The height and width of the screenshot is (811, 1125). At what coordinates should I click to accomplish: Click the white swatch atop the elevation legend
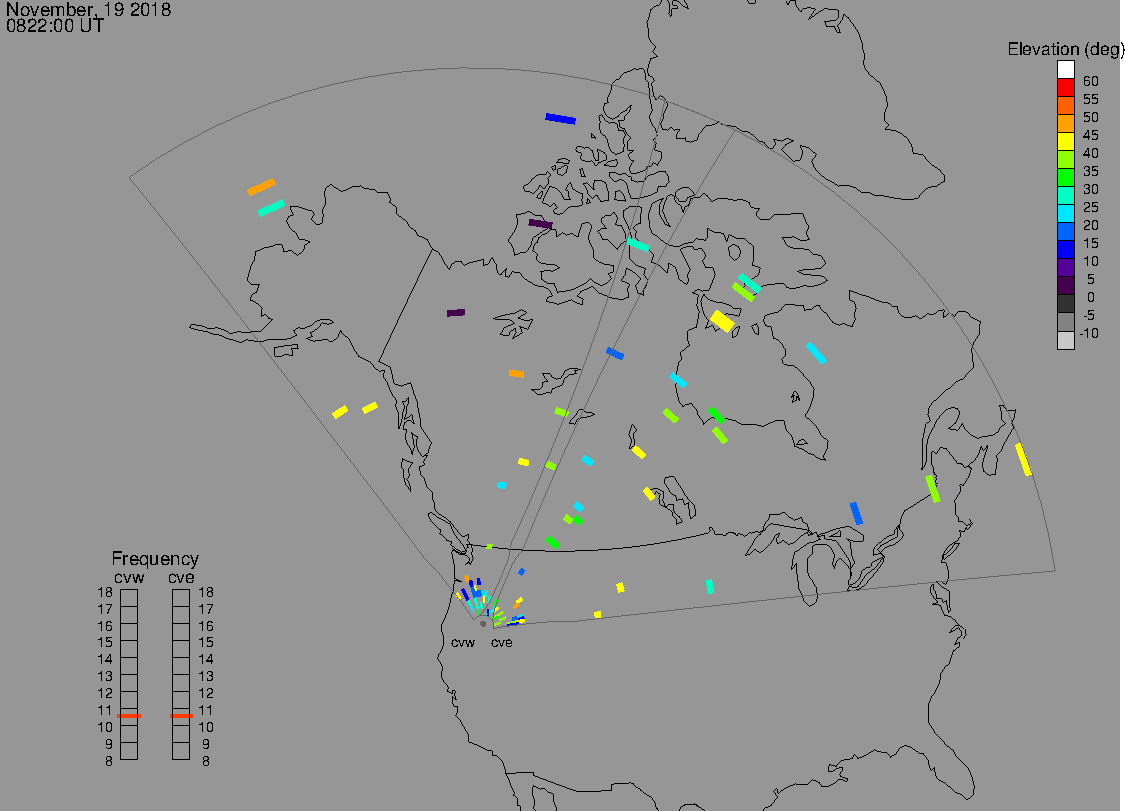click(x=1065, y=70)
